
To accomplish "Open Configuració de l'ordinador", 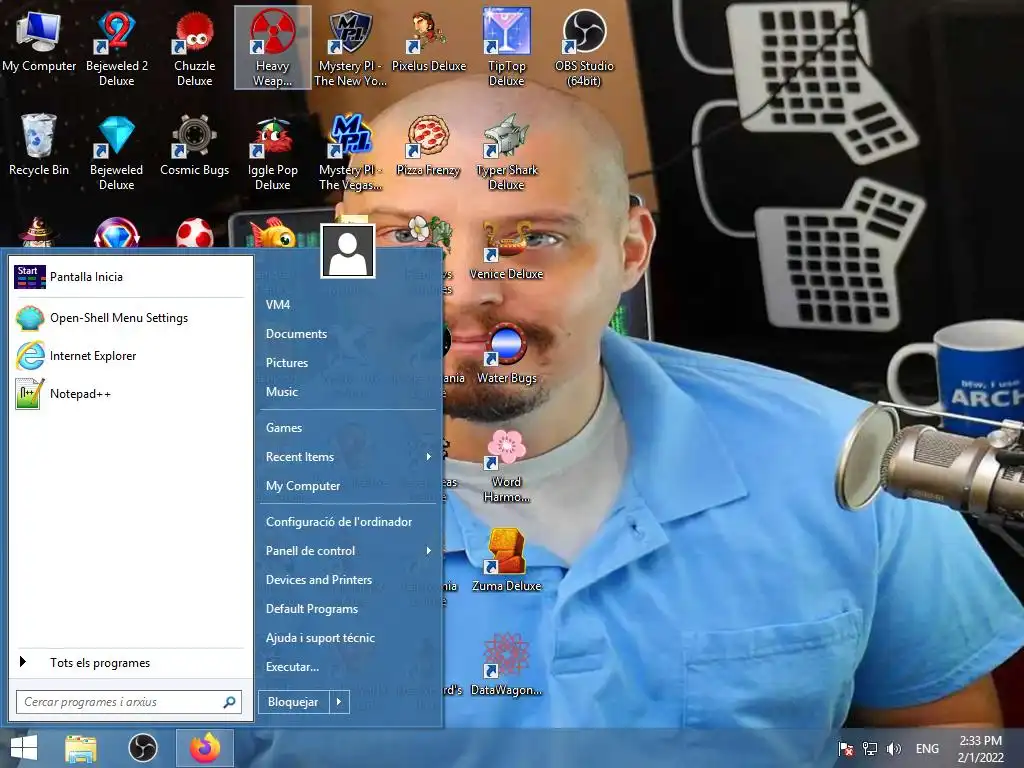I will click(x=347, y=522).
